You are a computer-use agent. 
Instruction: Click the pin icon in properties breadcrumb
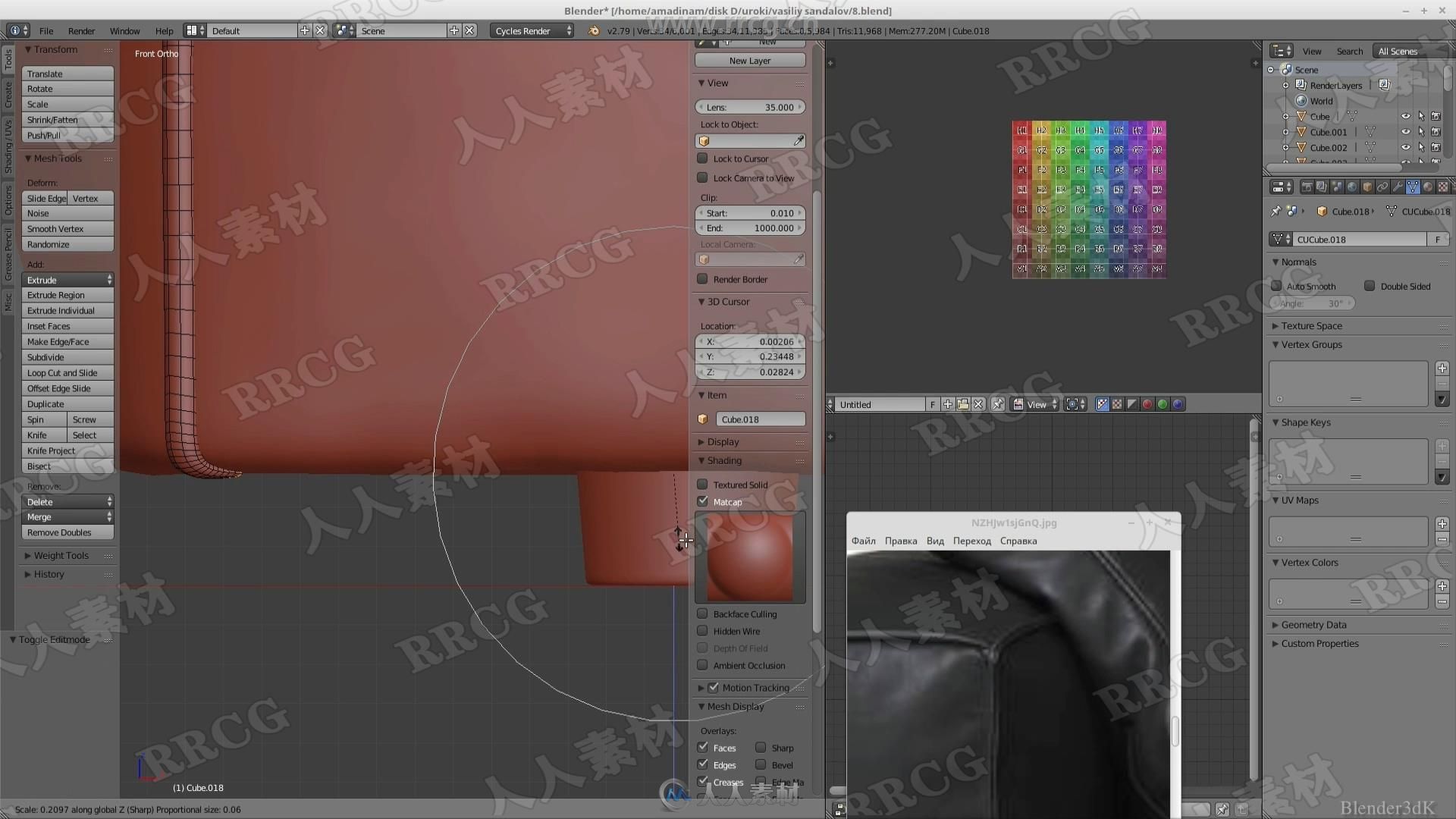click(x=1276, y=212)
